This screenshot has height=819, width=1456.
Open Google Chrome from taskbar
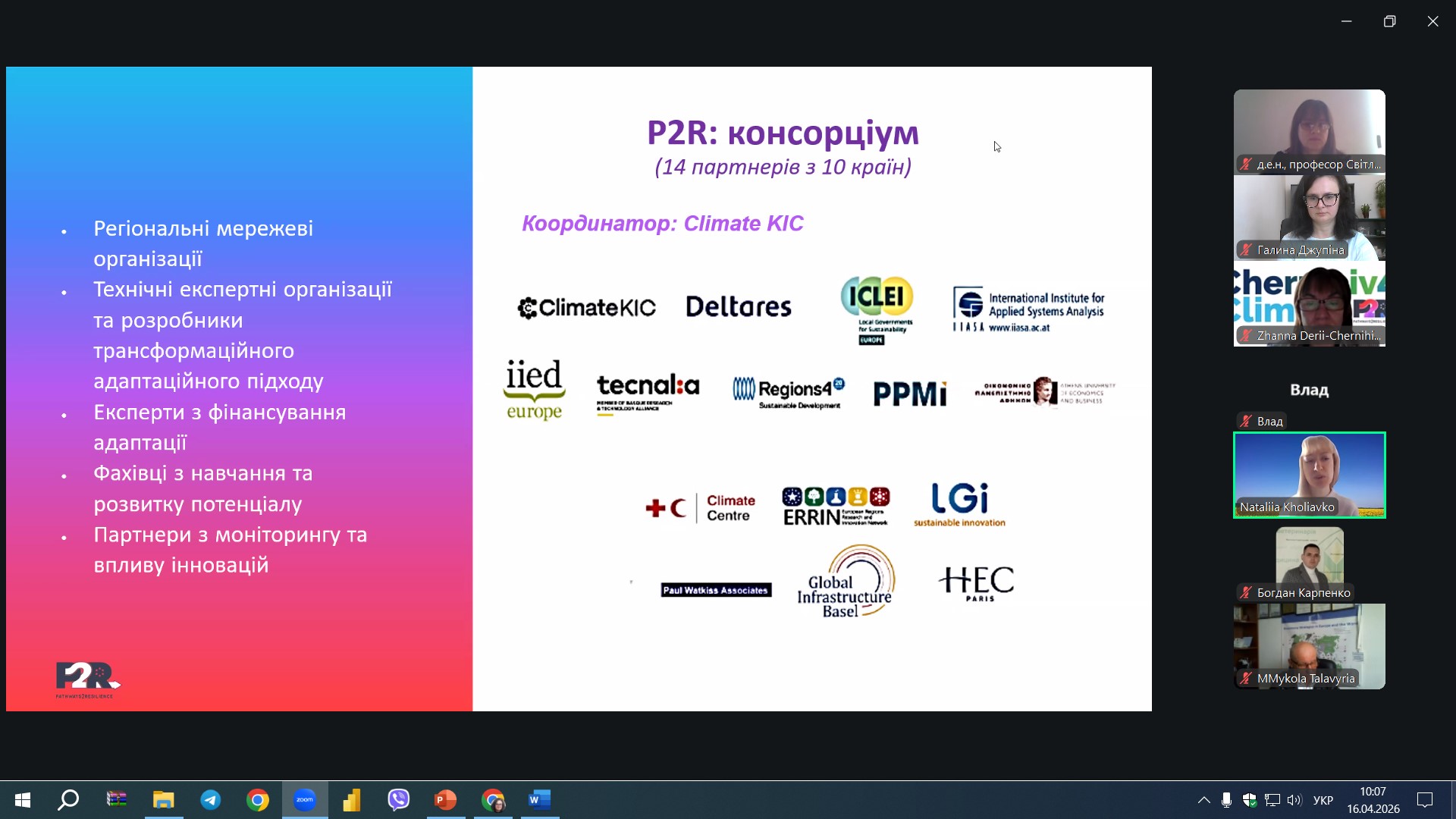click(258, 800)
